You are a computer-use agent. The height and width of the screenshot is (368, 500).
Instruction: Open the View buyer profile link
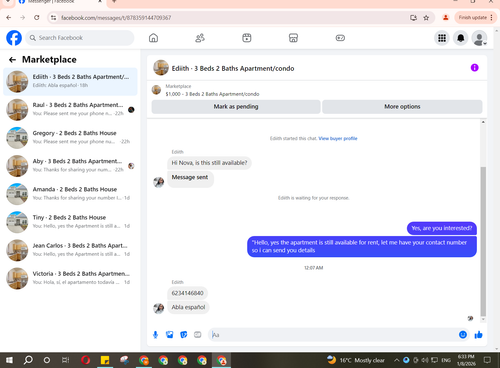[338, 138]
